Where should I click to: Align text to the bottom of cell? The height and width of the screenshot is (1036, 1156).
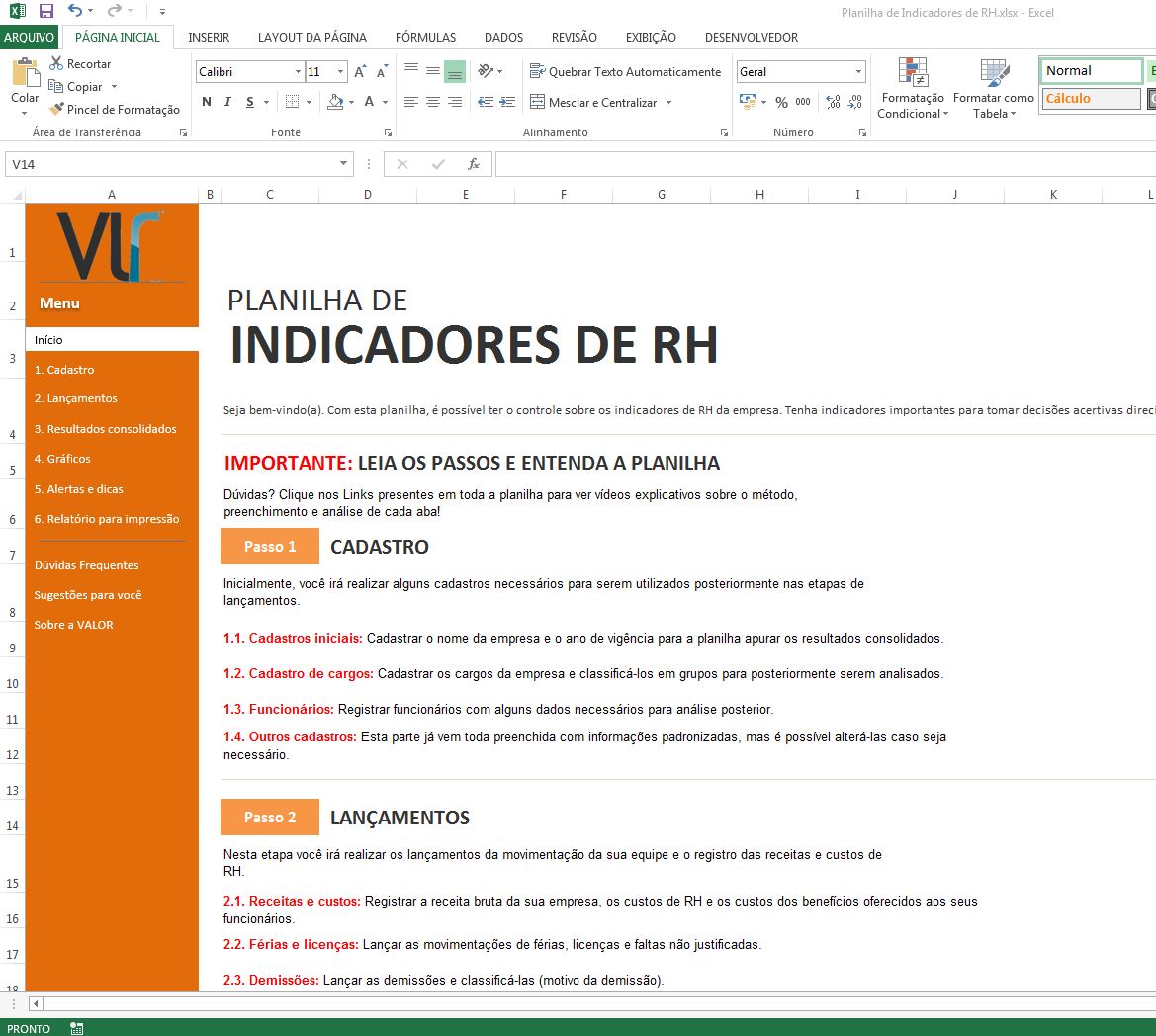455,71
